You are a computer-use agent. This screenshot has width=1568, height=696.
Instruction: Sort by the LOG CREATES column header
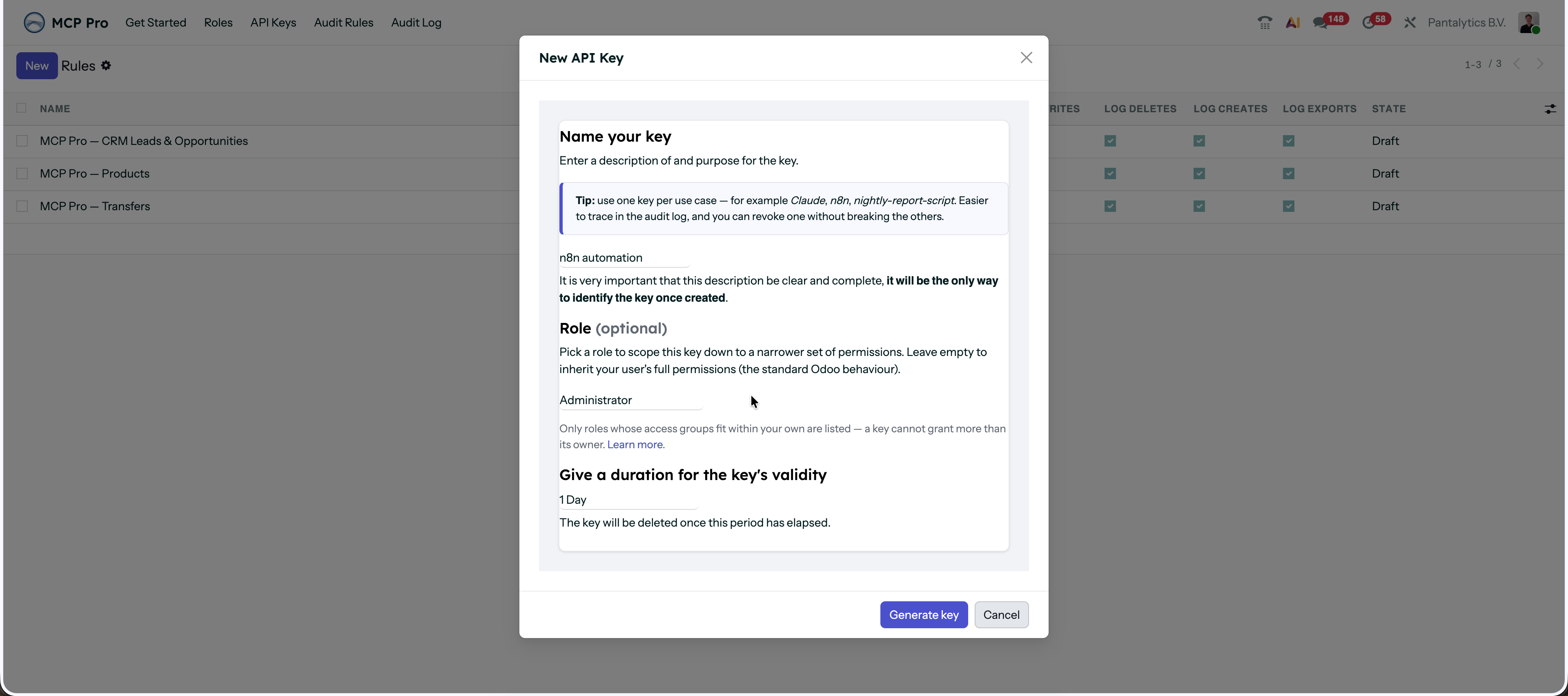coord(1230,109)
